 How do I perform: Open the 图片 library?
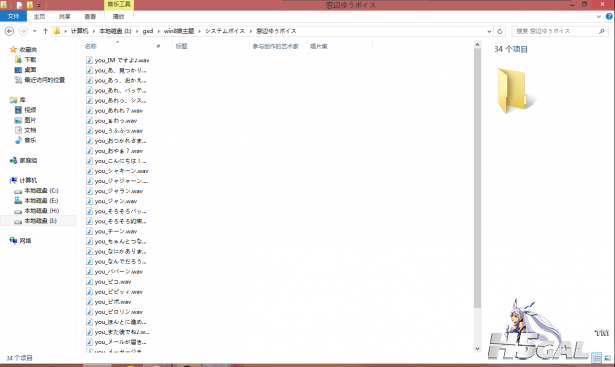(x=30, y=120)
